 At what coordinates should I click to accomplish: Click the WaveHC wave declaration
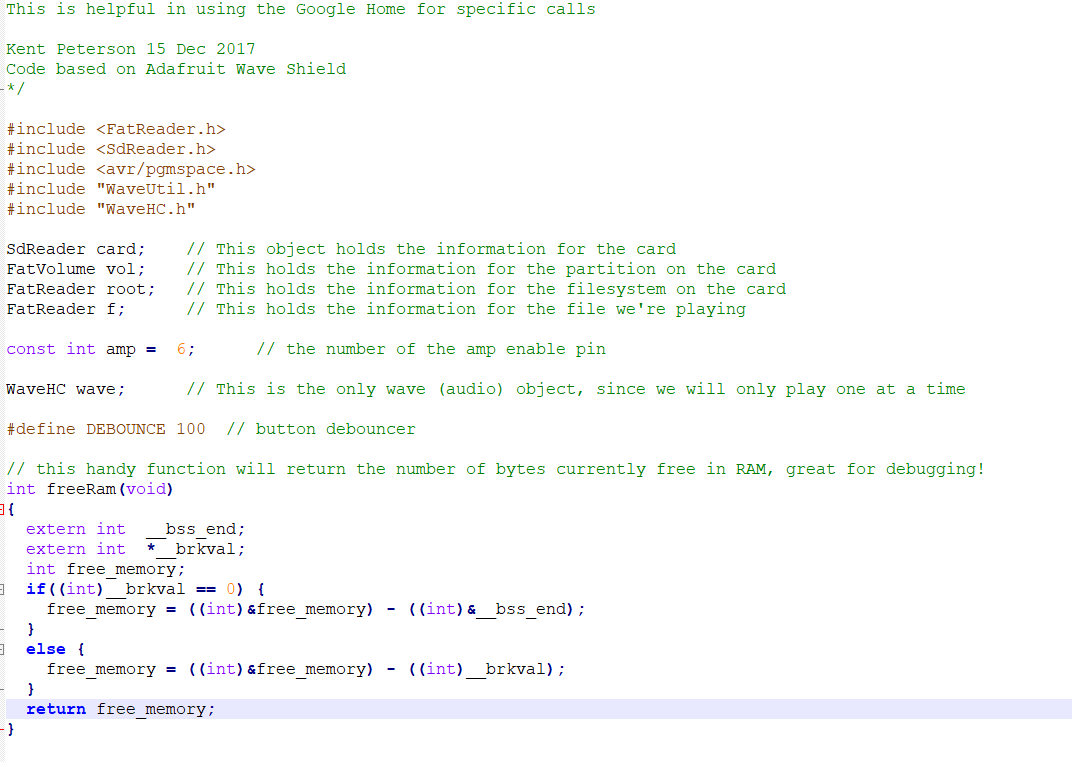tap(65, 388)
